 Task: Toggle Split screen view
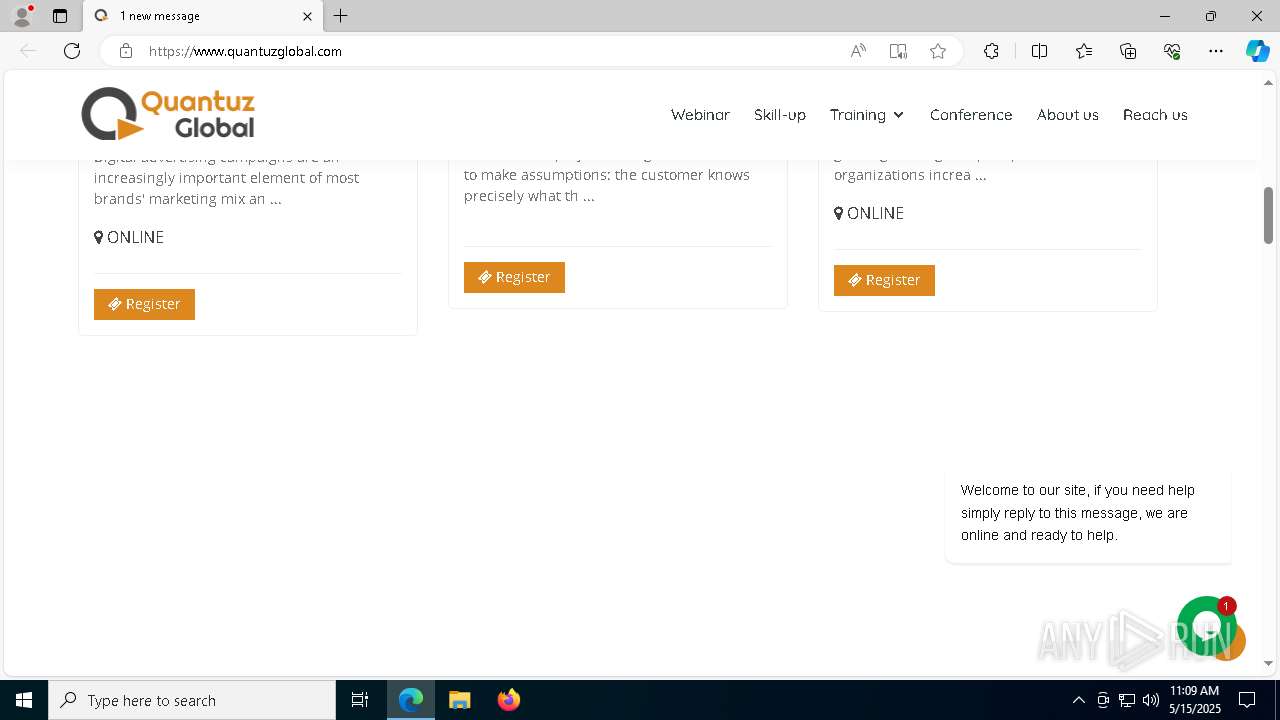pyautogui.click(x=1039, y=51)
